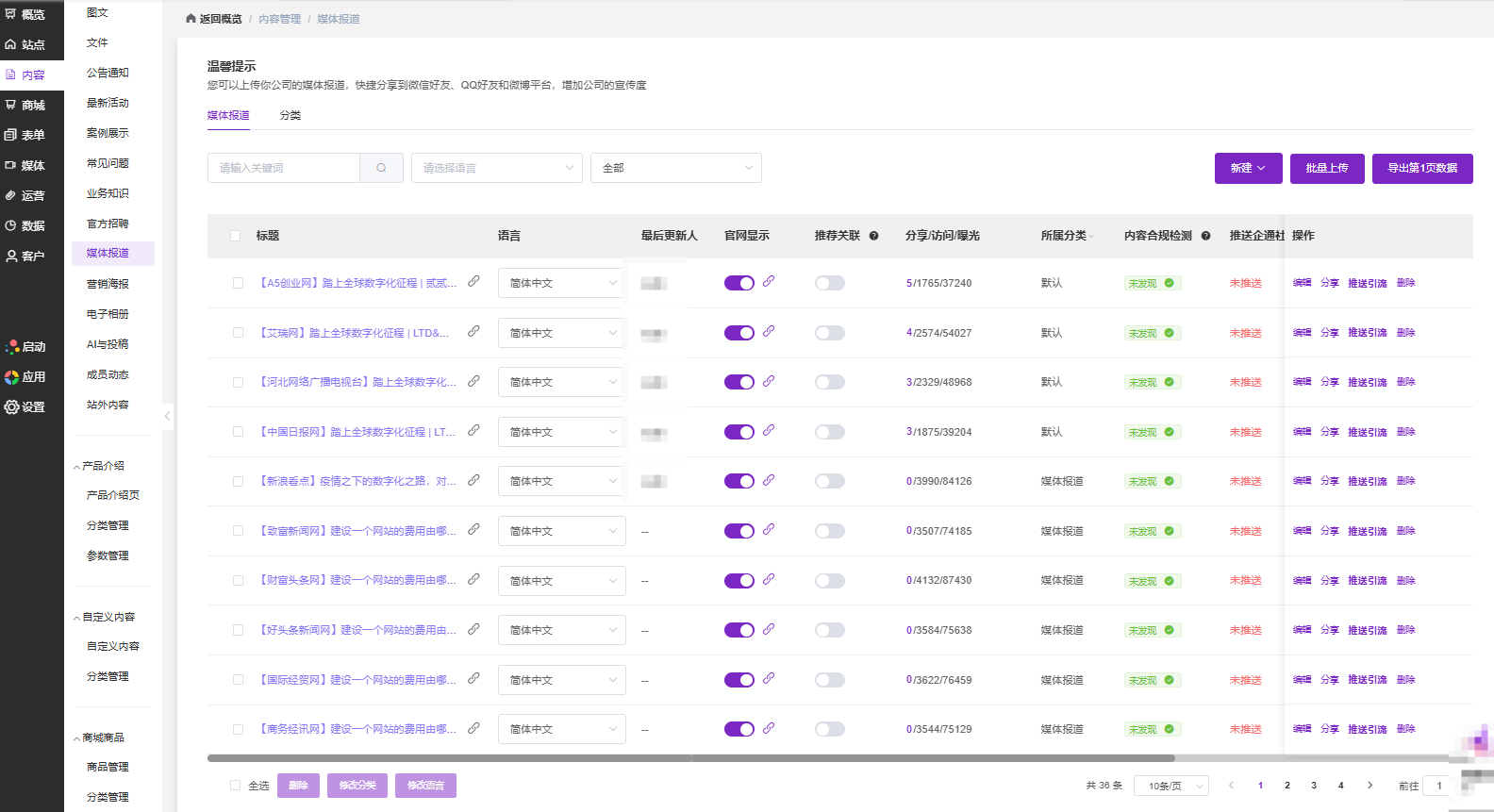Open 商城 section in left sidebar
This screenshot has width=1494, height=812.
(32, 105)
